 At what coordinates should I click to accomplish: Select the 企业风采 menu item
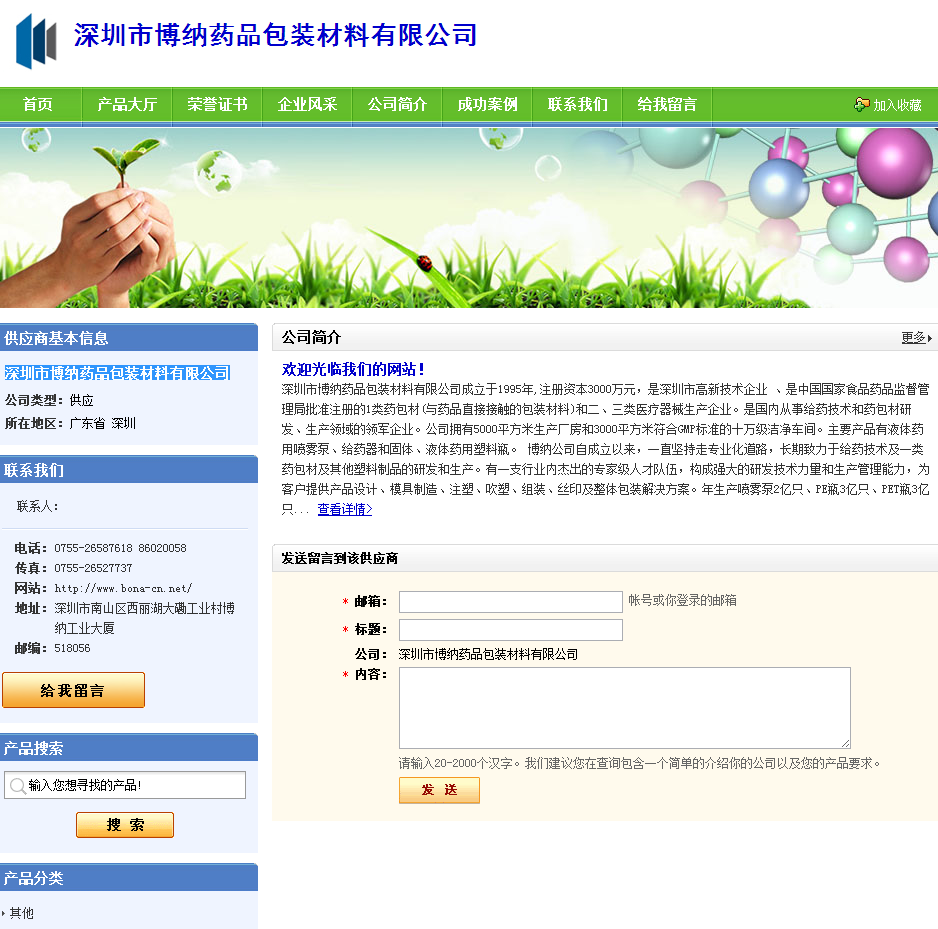[x=307, y=105]
